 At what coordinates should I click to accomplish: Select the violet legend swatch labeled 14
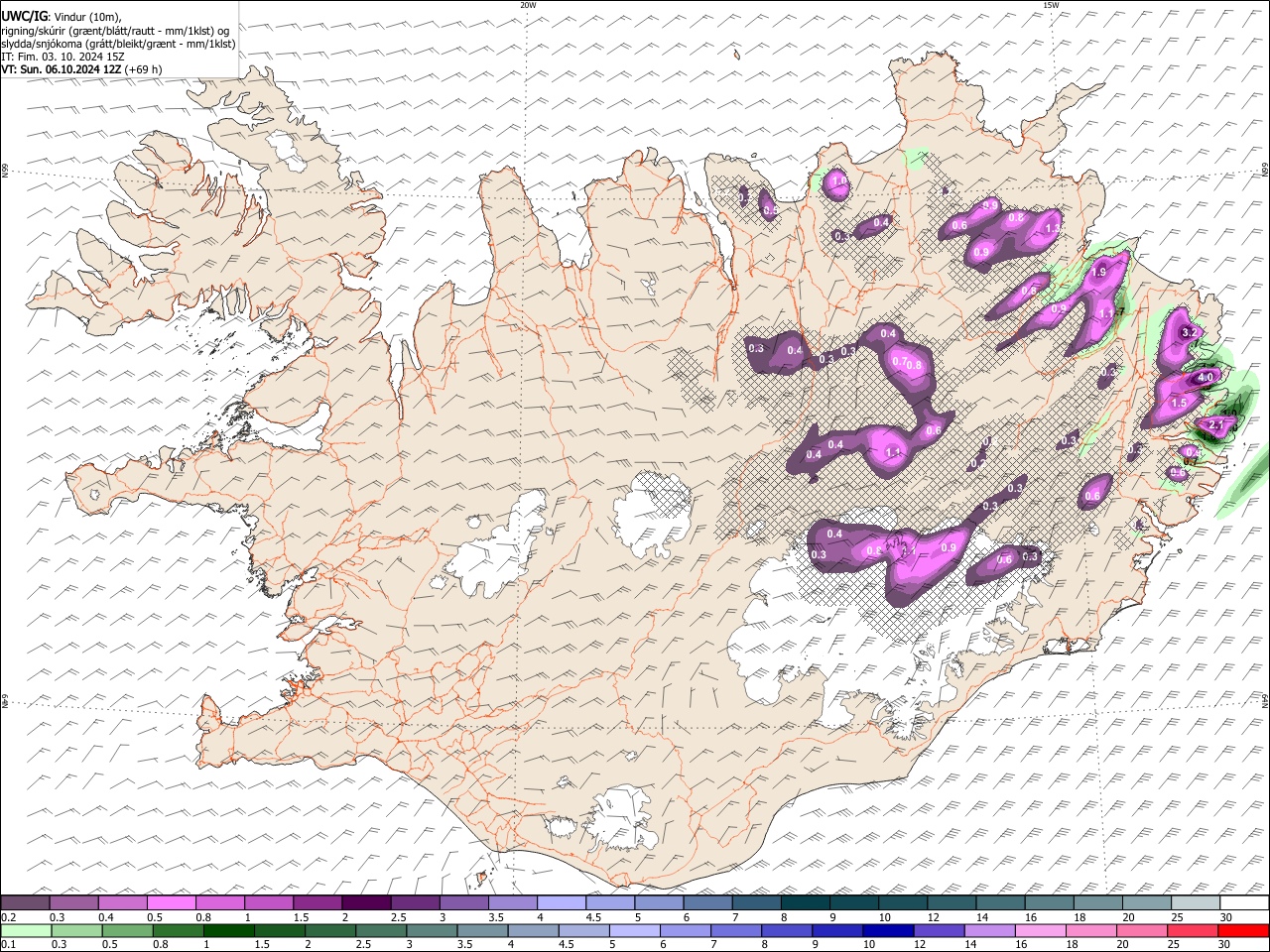(990, 930)
